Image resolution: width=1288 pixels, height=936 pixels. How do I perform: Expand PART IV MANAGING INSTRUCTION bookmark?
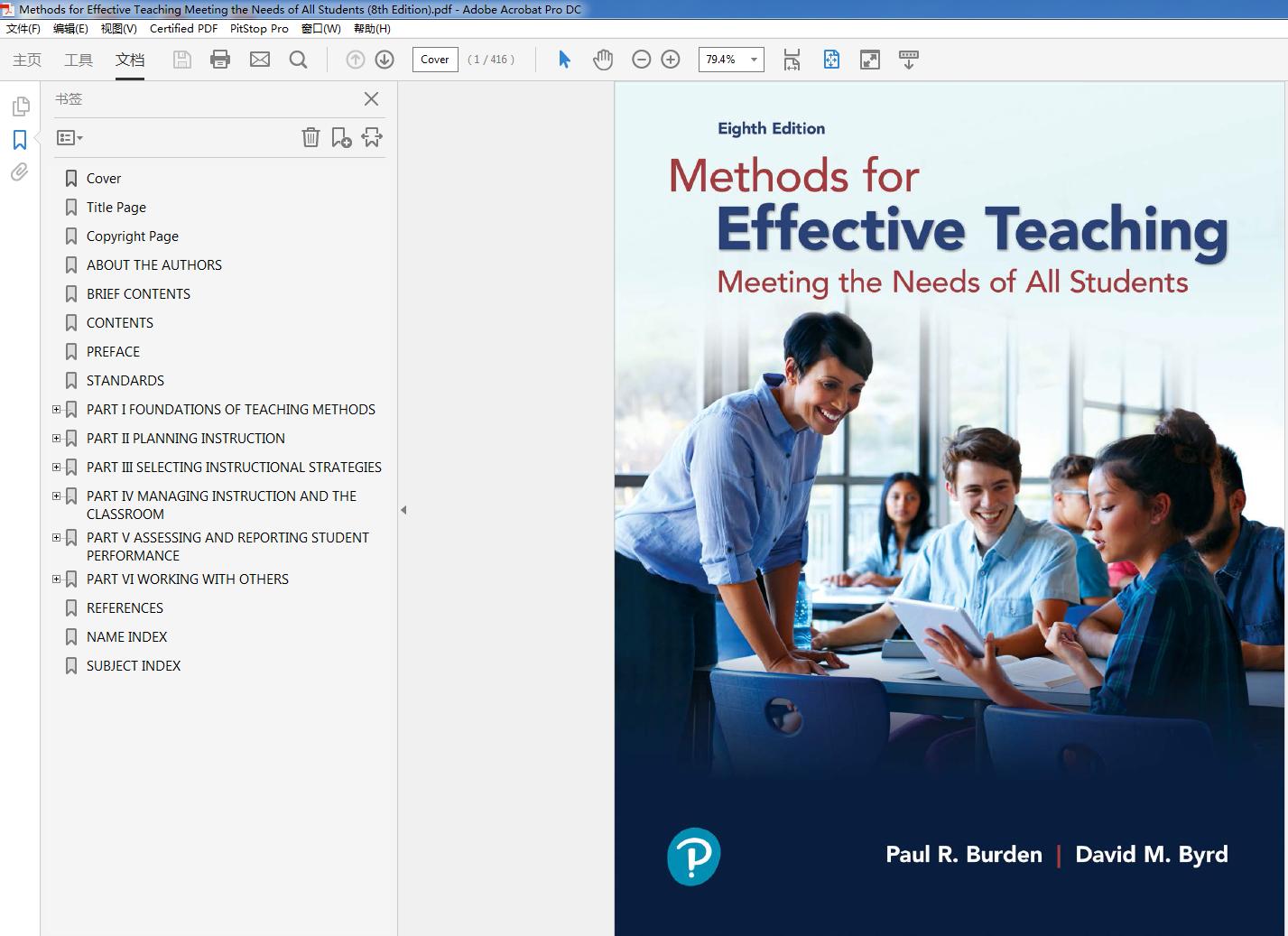pyautogui.click(x=56, y=496)
